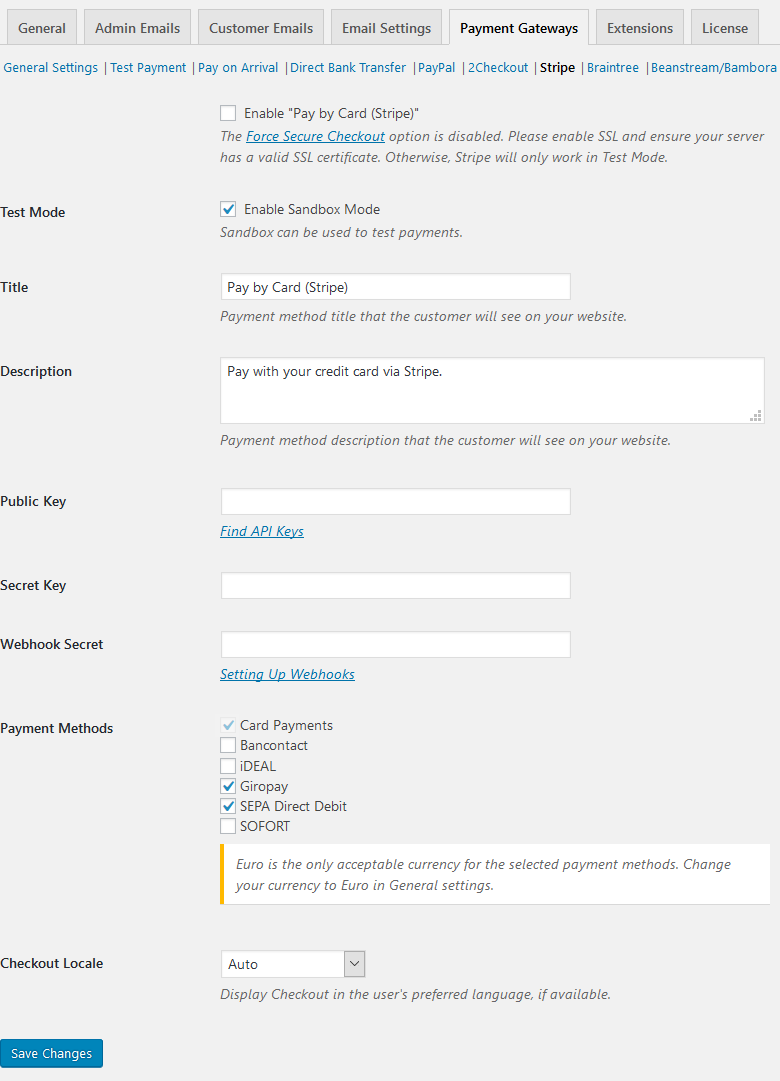Select the PayPal gateway sub-link

click(x=436, y=68)
